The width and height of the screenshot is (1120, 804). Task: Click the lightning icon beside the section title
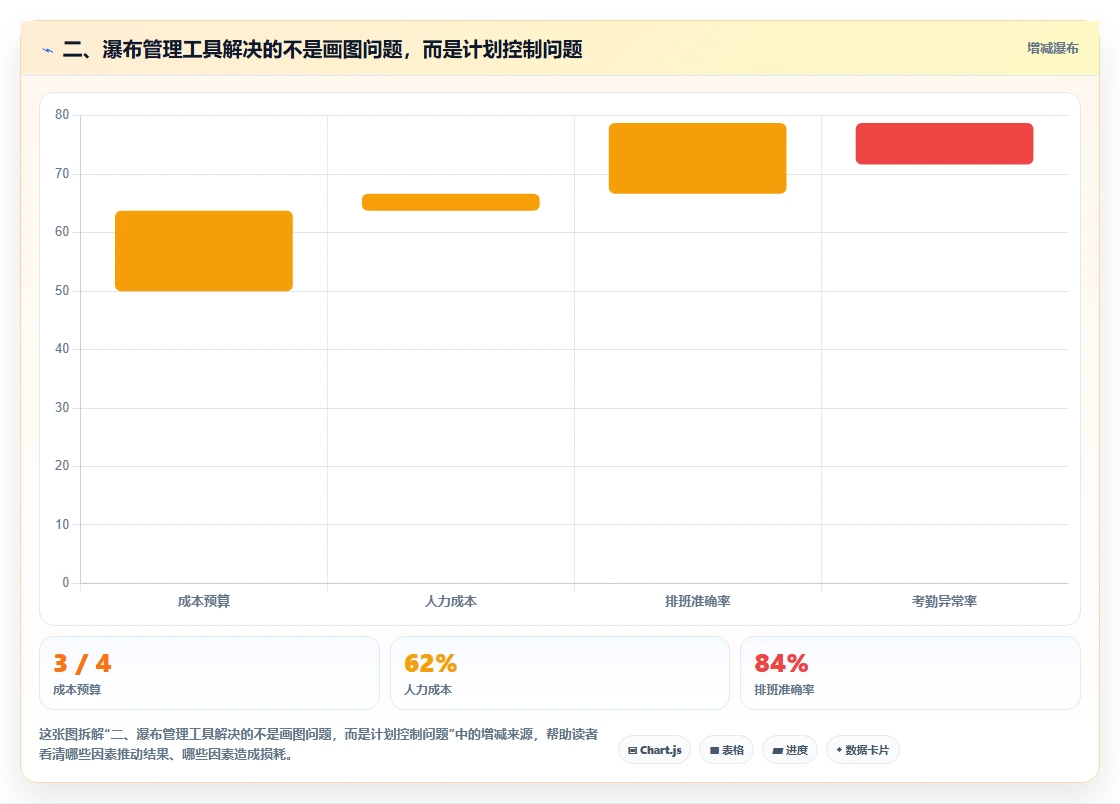48,50
